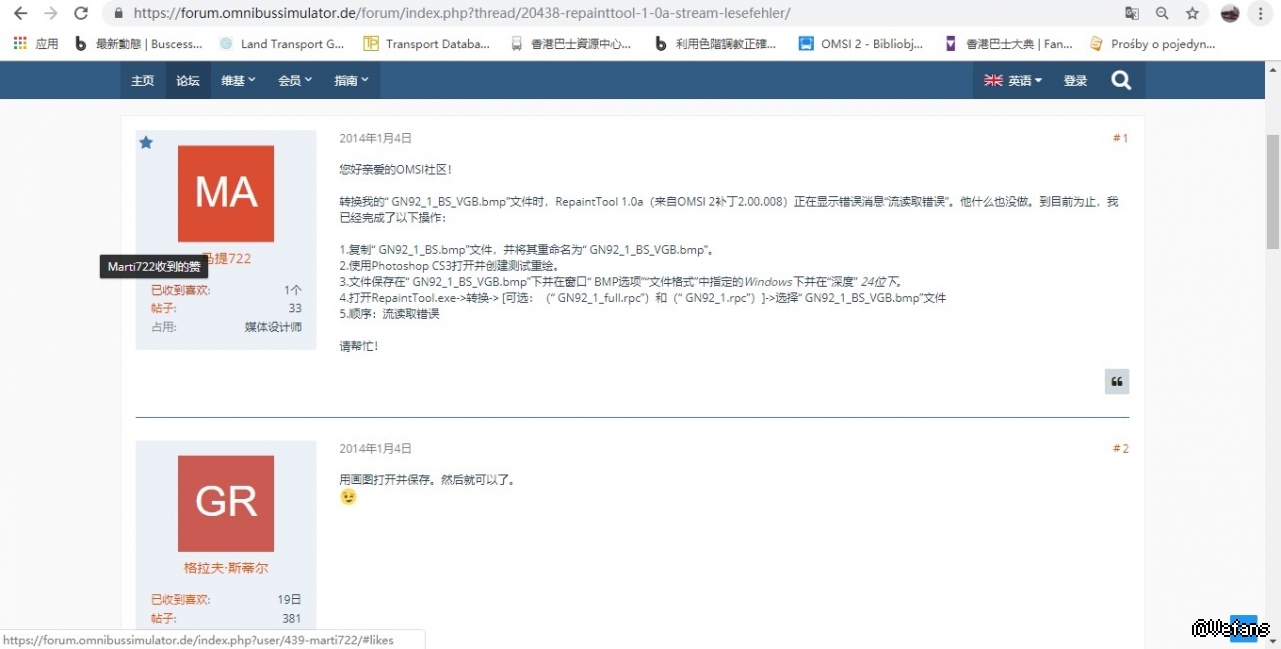Click the browser back arrow
Image resolution: width=1281 pixels, height=649 pixels.
(x=20, y=14)
